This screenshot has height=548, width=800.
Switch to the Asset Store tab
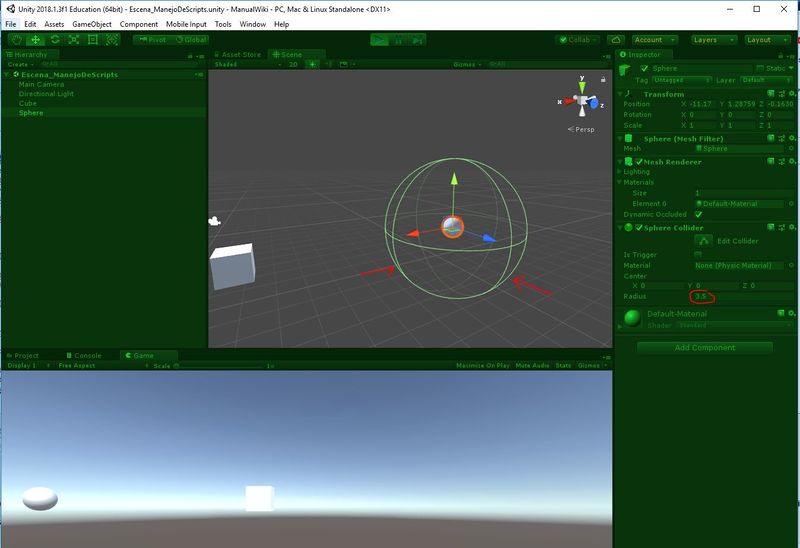click(237, 55)
